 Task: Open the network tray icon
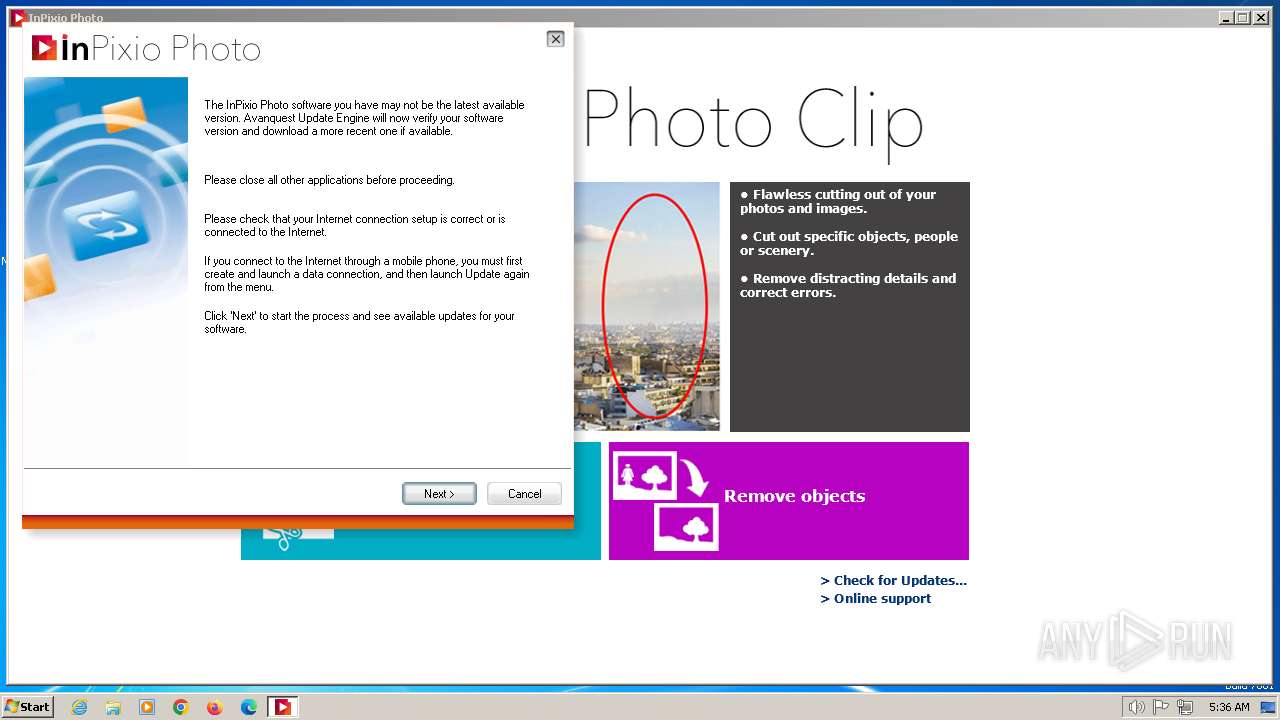[1186, 707]
